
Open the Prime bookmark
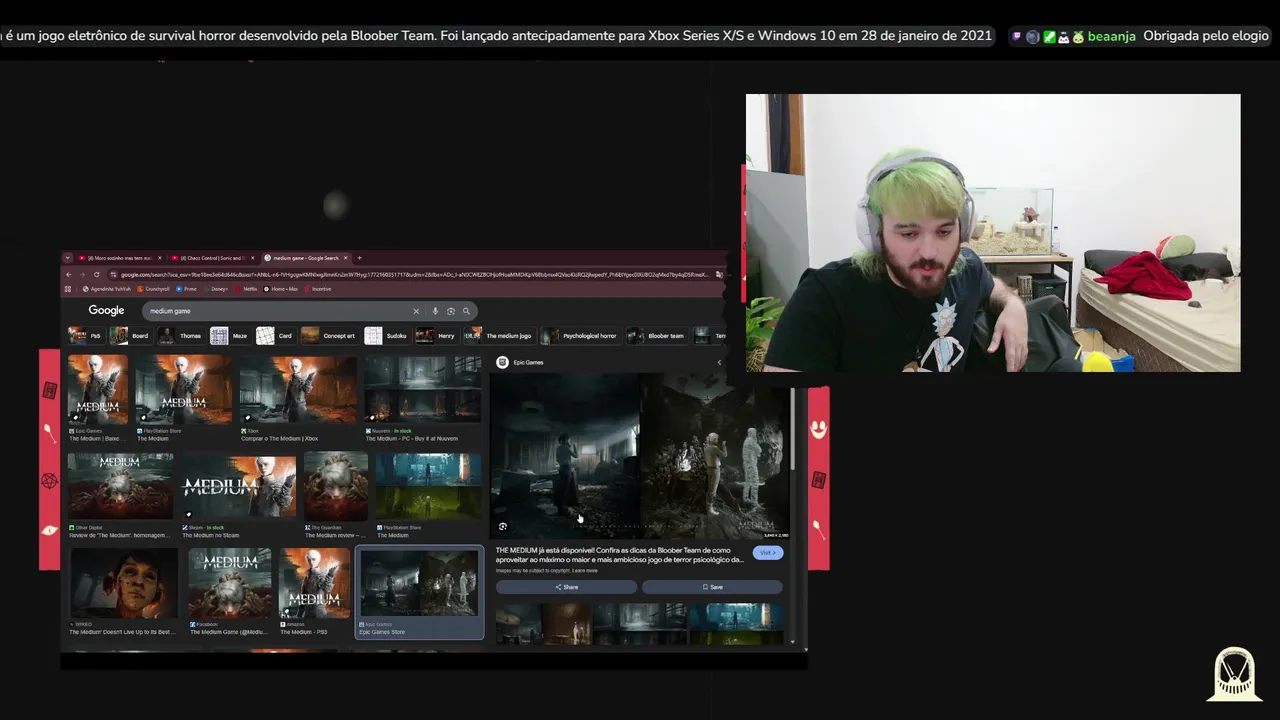tap(186, 289)
